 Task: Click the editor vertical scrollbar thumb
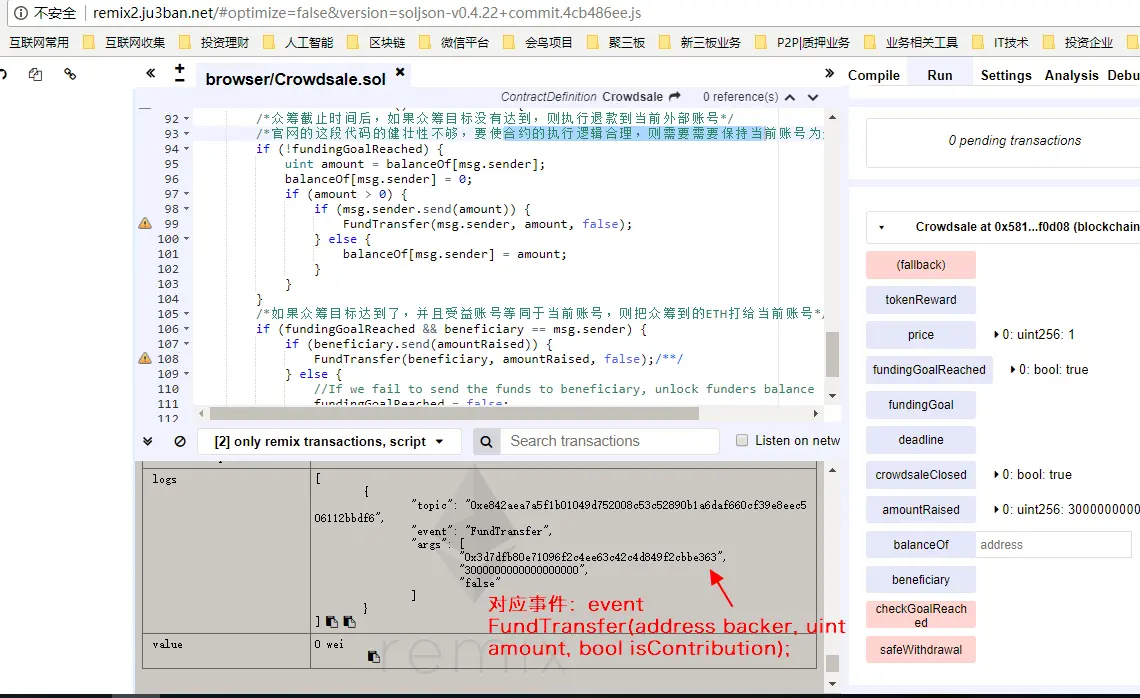(x=832, y=354)
